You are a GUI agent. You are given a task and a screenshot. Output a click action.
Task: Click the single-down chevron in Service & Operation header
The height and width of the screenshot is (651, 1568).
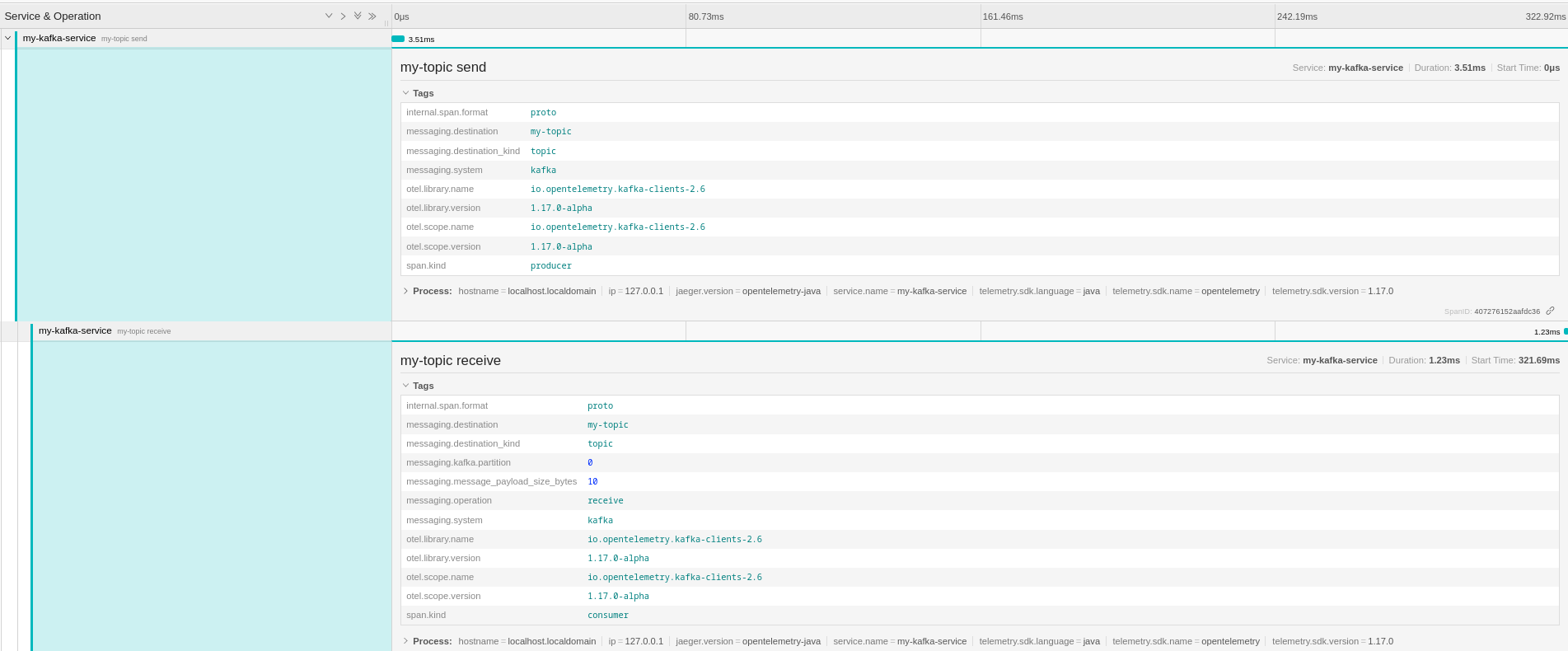click(329, 16)
